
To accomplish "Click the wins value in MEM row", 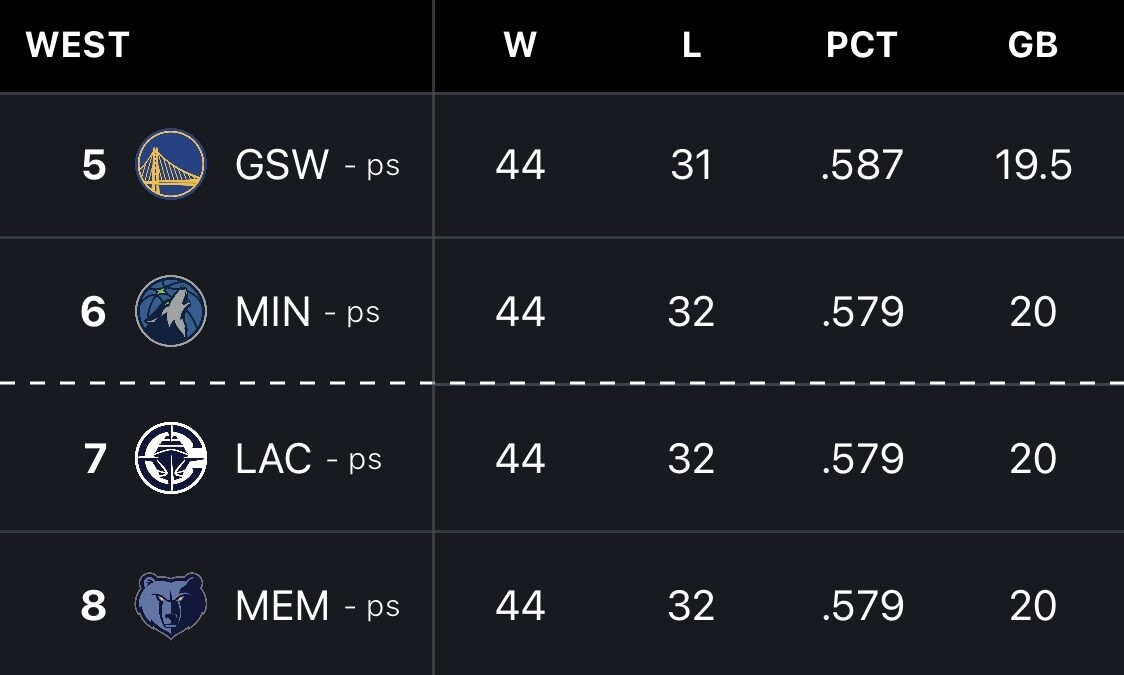I will (520, 606).
